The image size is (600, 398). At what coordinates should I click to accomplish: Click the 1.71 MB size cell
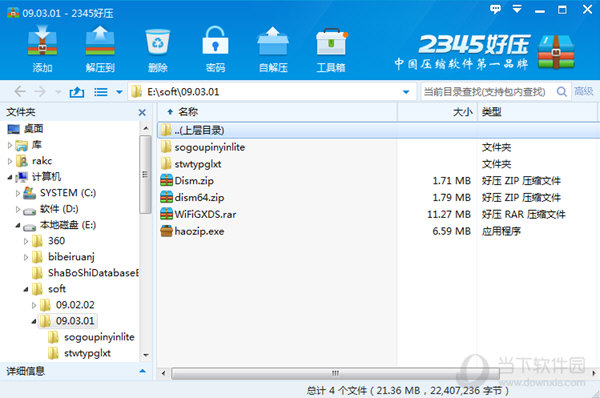coord(452,181)
